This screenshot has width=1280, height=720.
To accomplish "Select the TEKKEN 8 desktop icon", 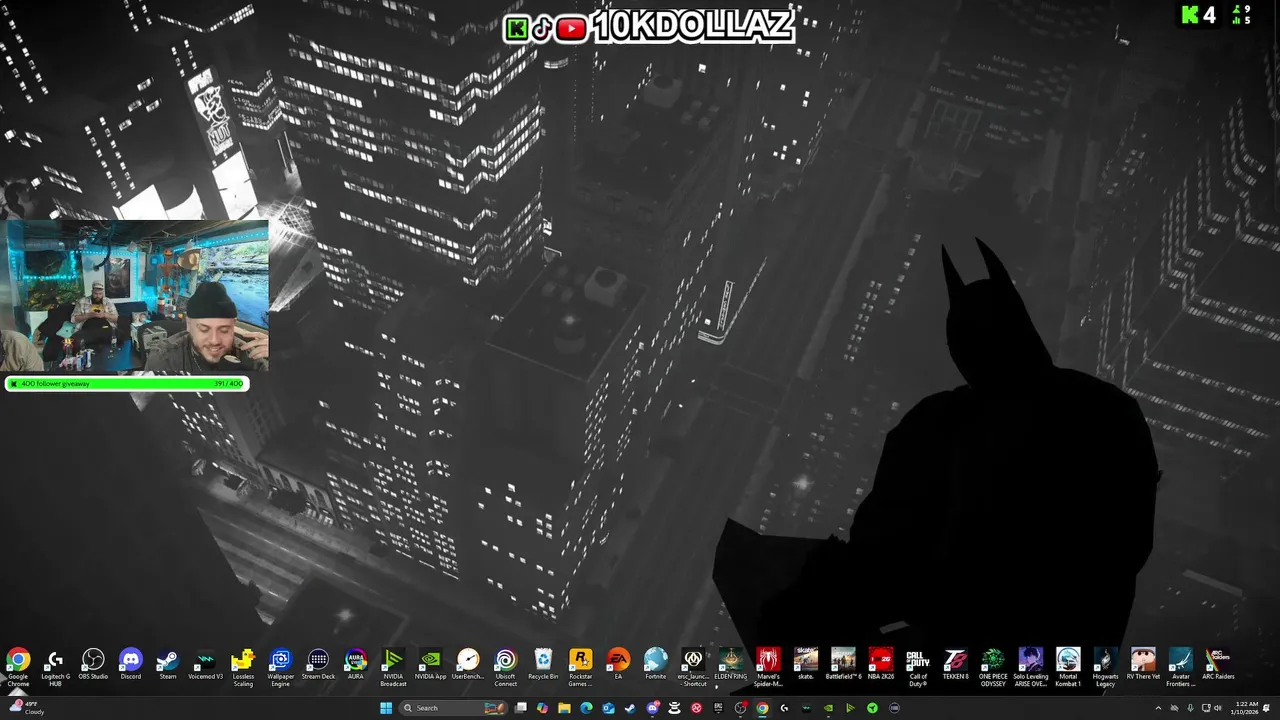I will [x=955, y=664].
